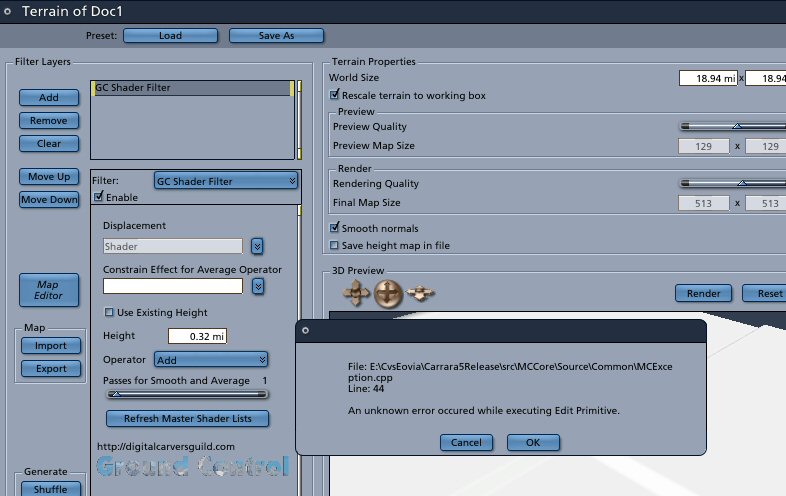Click the Shuffle generate button

51,489
